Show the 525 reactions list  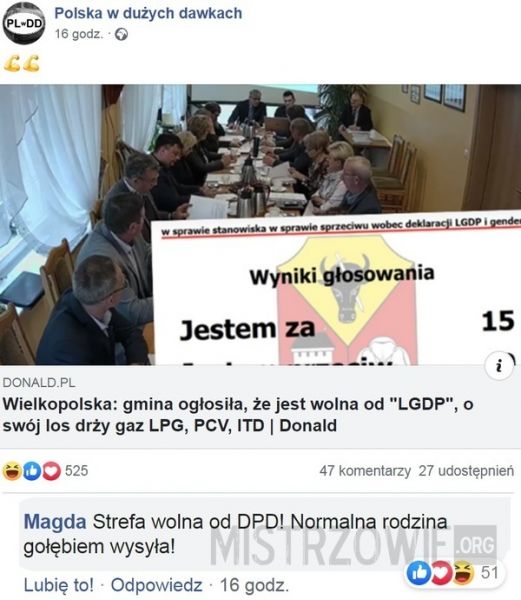click(x=77, y=471)
